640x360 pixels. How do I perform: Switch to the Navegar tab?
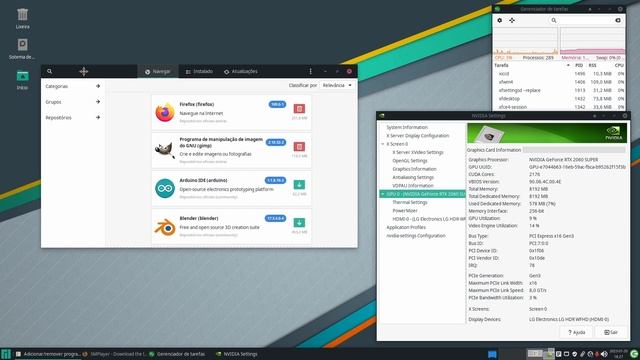coord(158,71)
